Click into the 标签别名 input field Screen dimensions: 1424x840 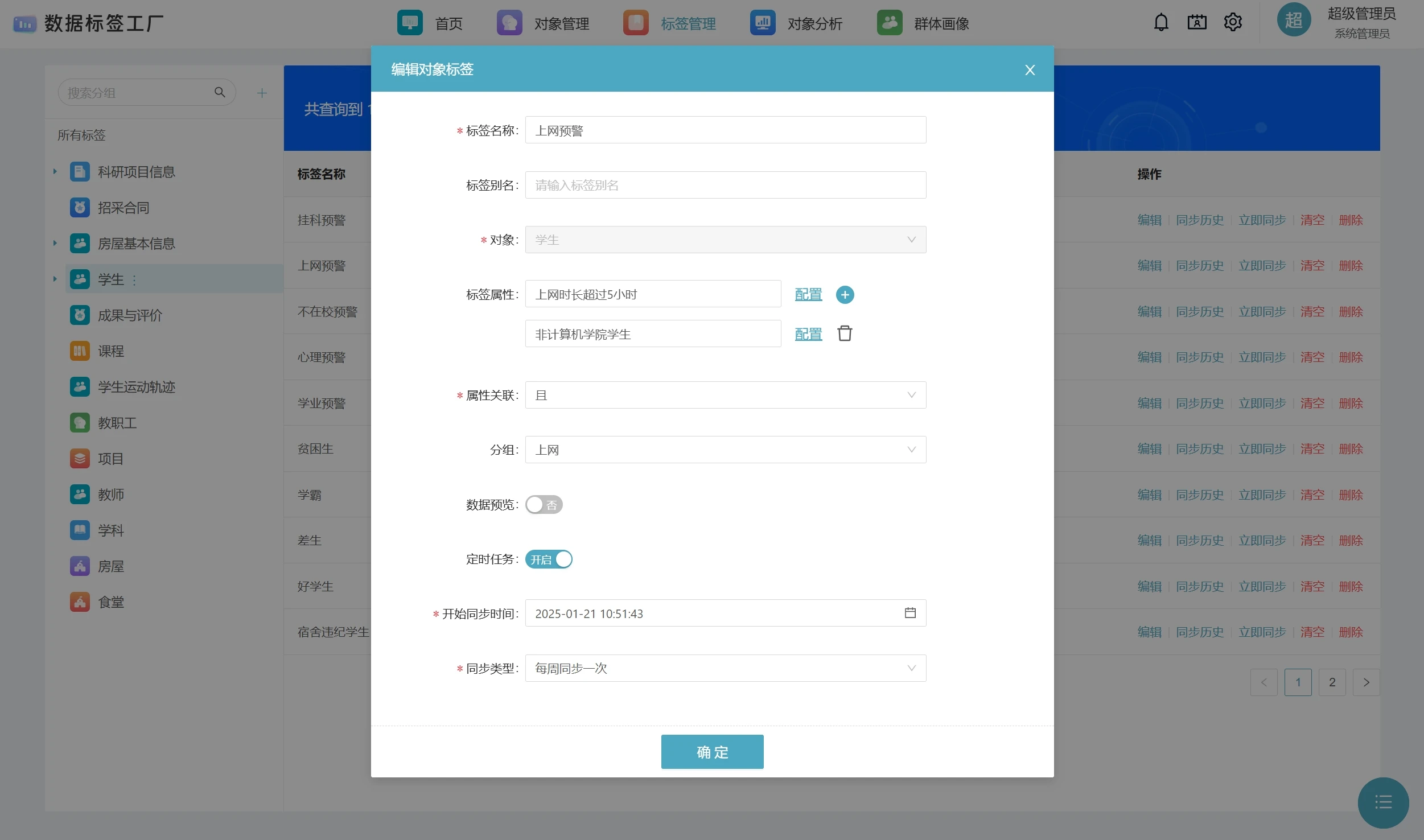tap(725, 185)
